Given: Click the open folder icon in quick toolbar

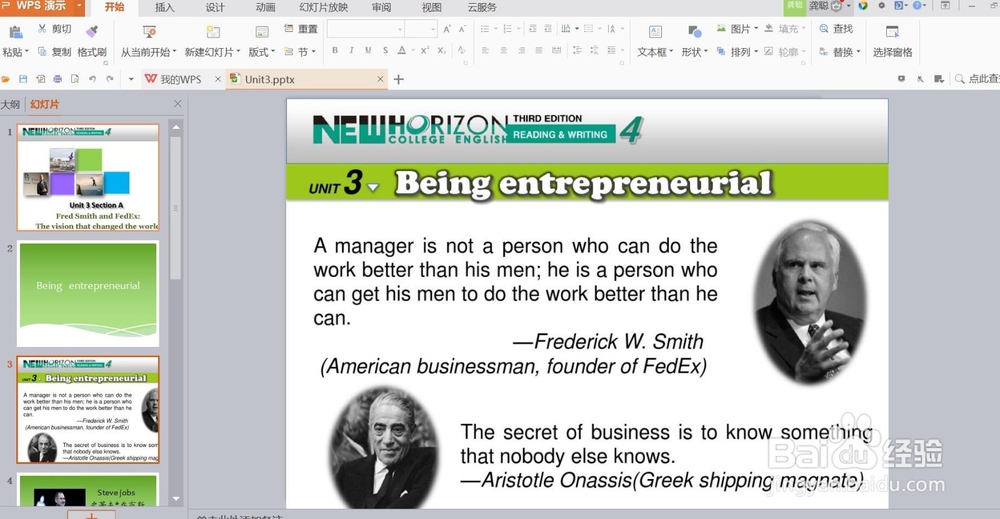Looking at the screenshot, I should [x=6, y=79].
